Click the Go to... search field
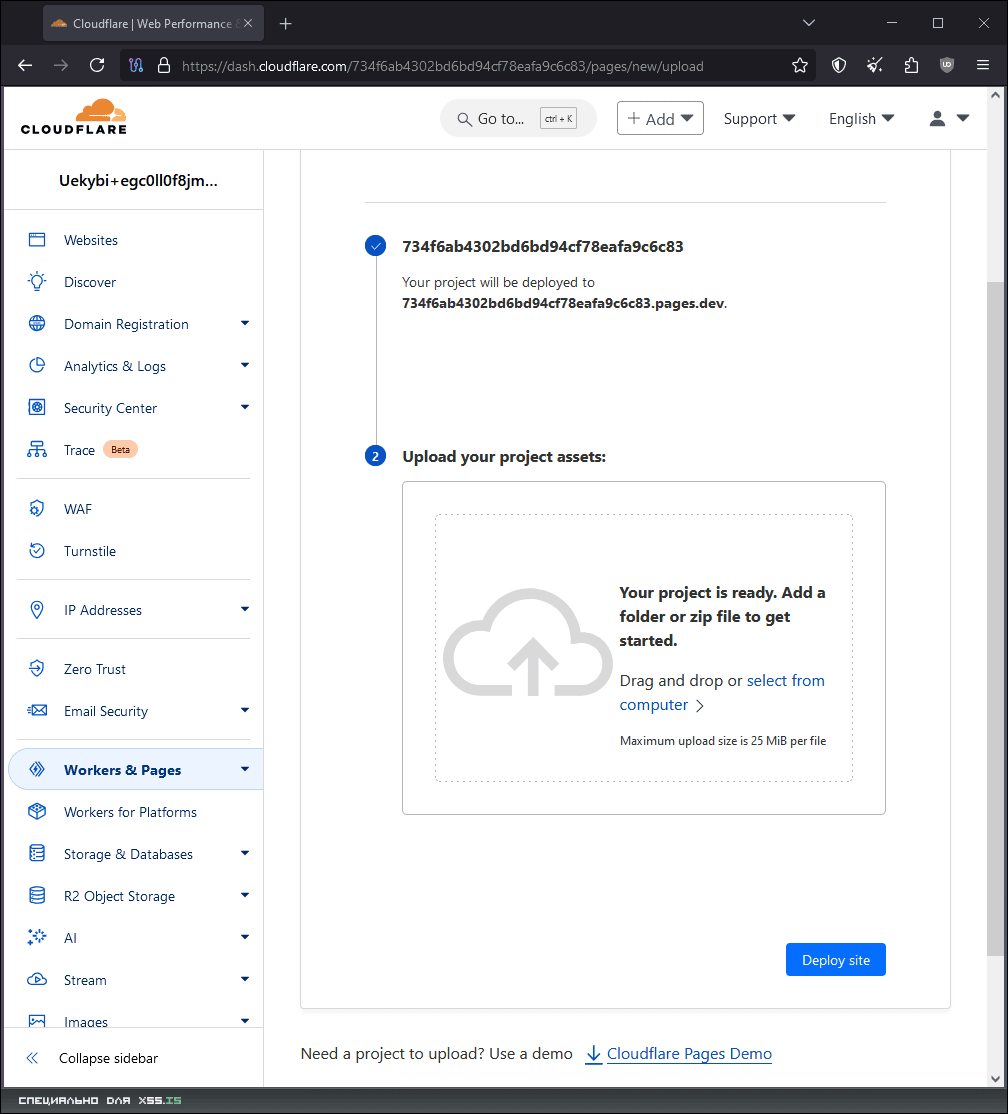 517,118
